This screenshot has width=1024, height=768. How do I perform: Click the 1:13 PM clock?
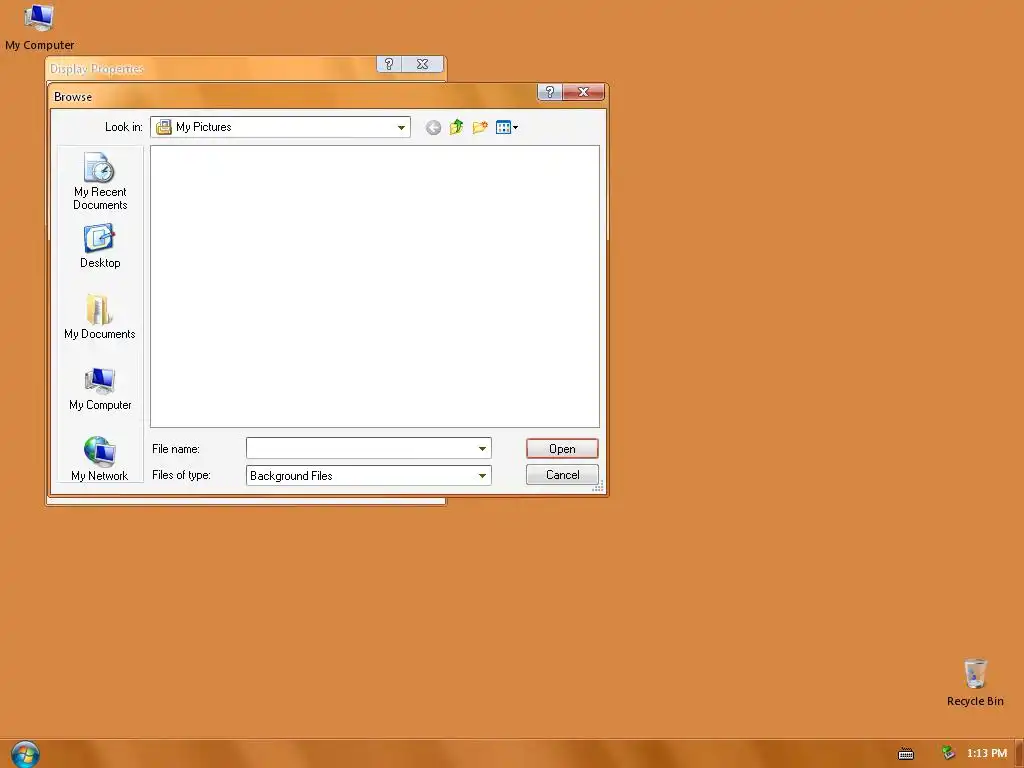tap(987, 753)
